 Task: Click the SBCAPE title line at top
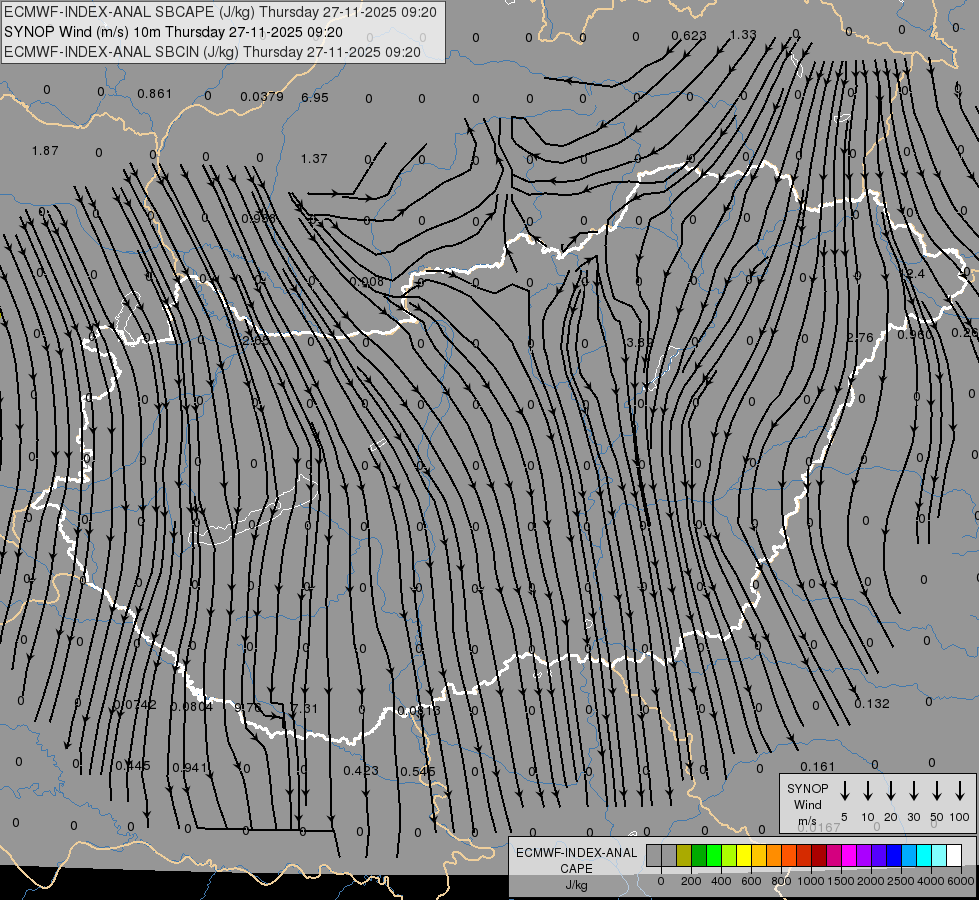coord(220,12)
